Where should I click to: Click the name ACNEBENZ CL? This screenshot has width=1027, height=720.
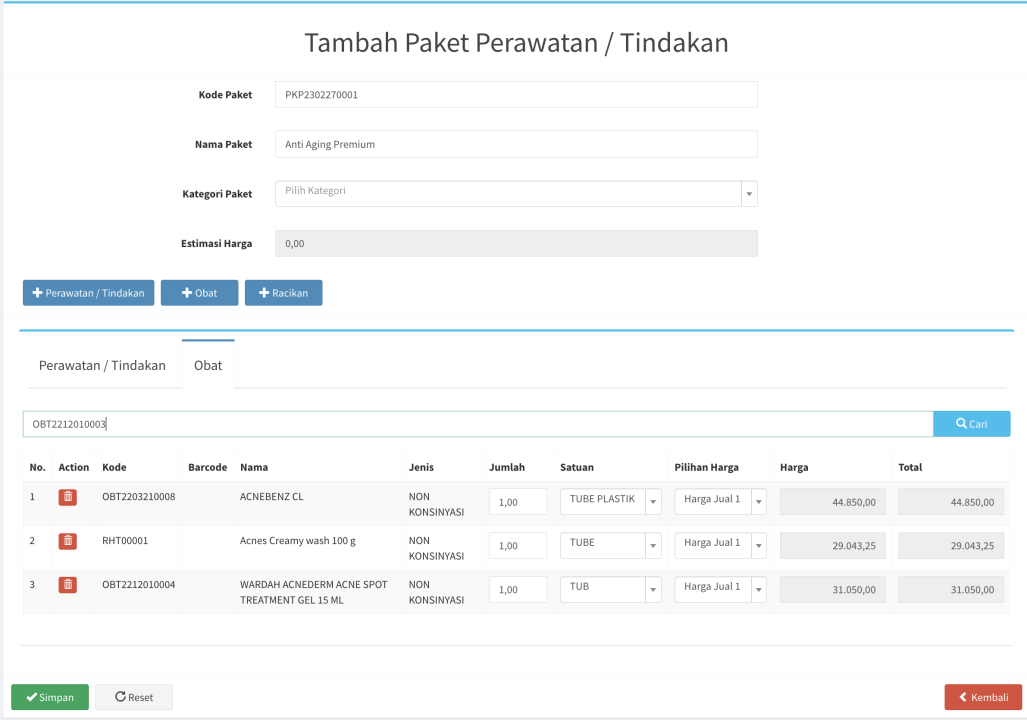pyautogui.click(x=272, y=497)
